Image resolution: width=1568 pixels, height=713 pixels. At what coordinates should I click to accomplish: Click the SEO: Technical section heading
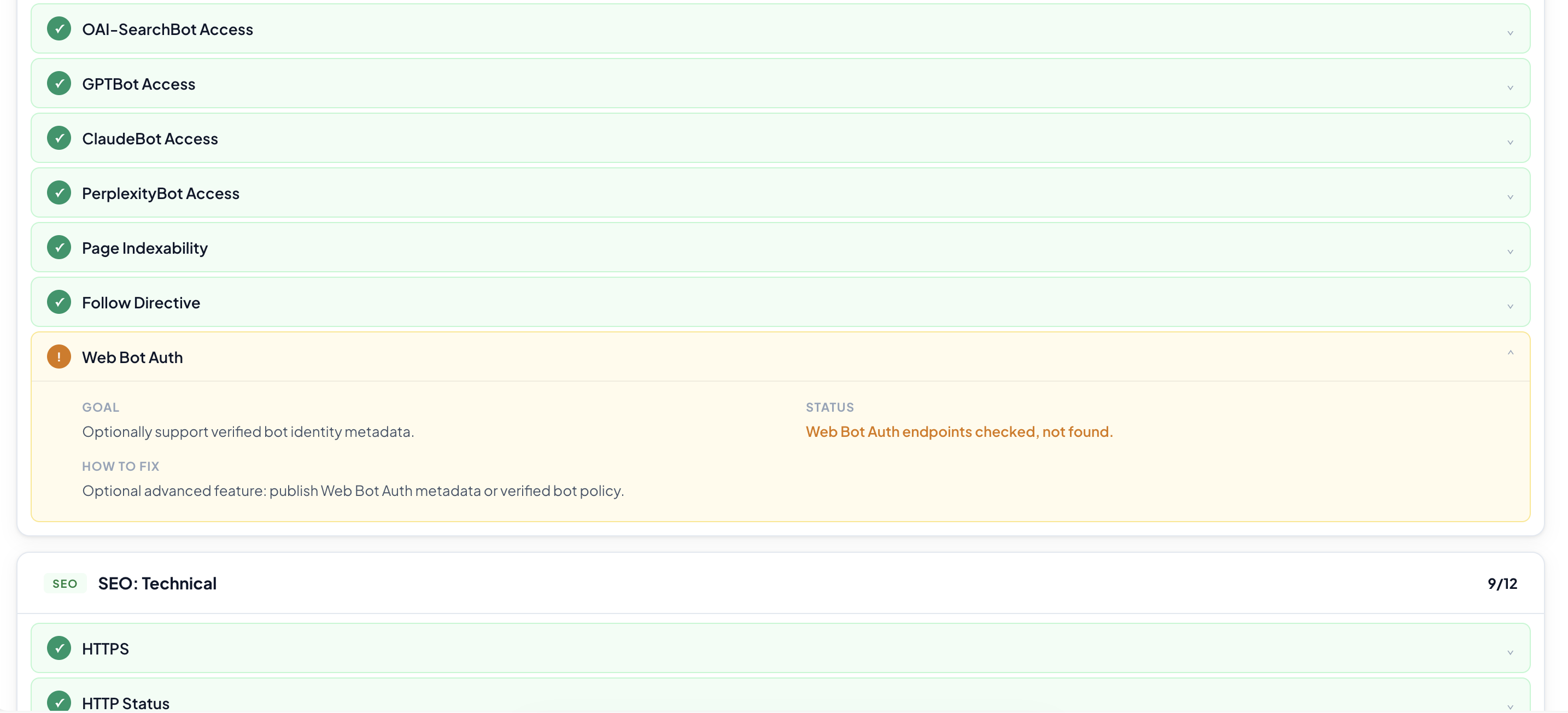tap(157, 583)
